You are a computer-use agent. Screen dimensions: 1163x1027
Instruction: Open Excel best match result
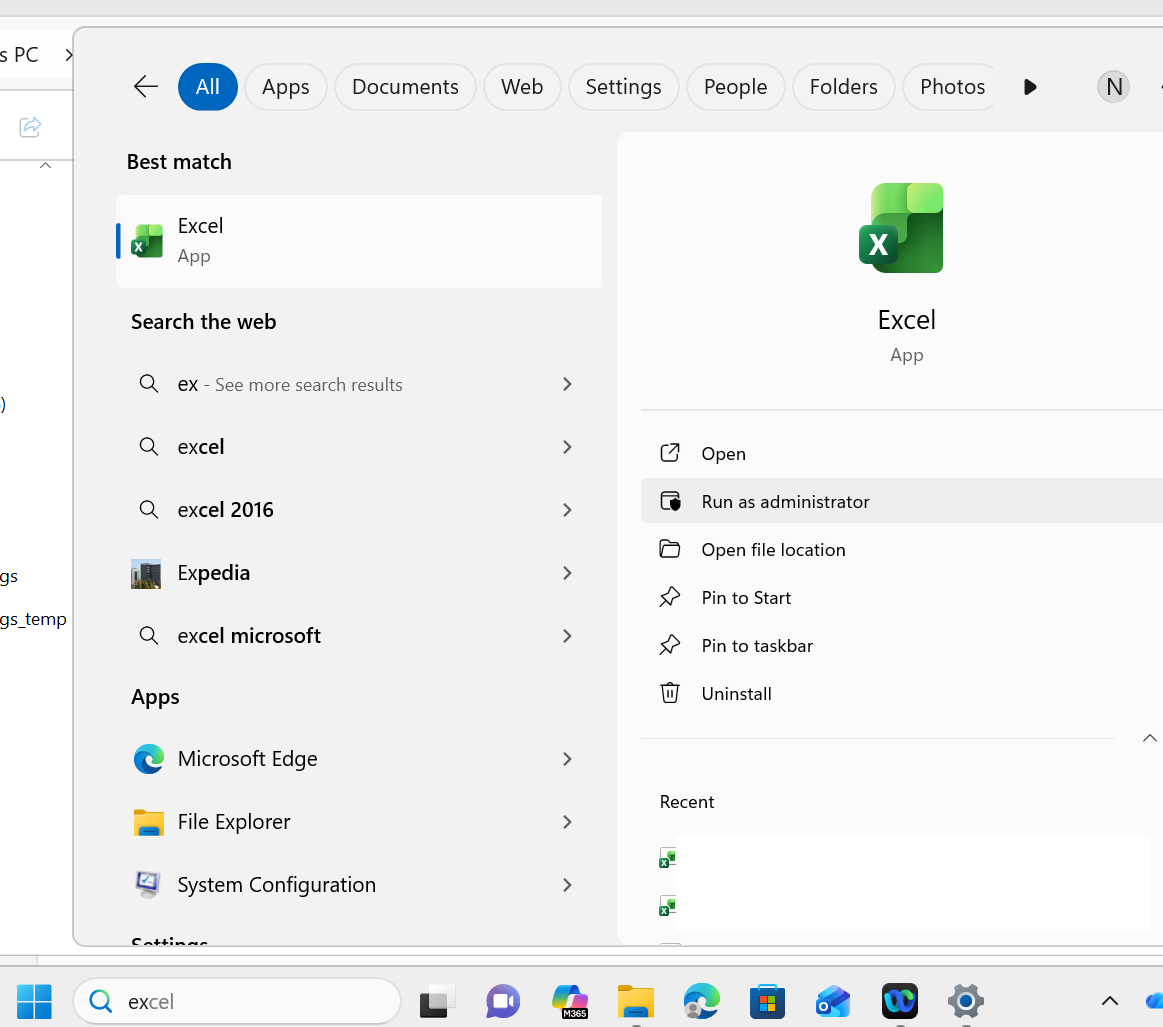click(x=359, y=241)
